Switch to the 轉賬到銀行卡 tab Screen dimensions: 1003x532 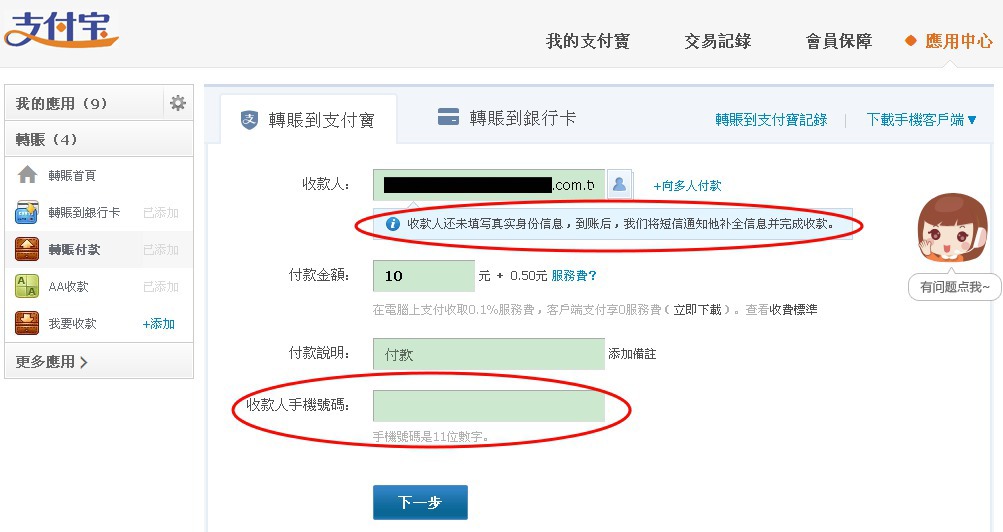(507, 118)
